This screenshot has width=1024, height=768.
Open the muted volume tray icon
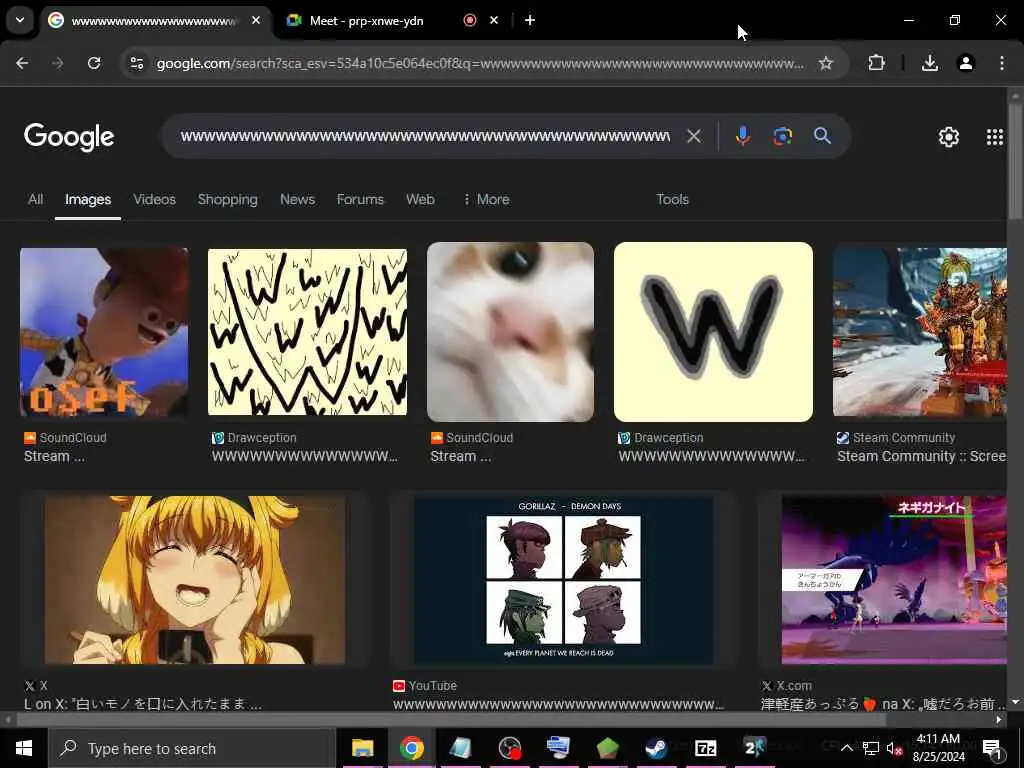894,749
